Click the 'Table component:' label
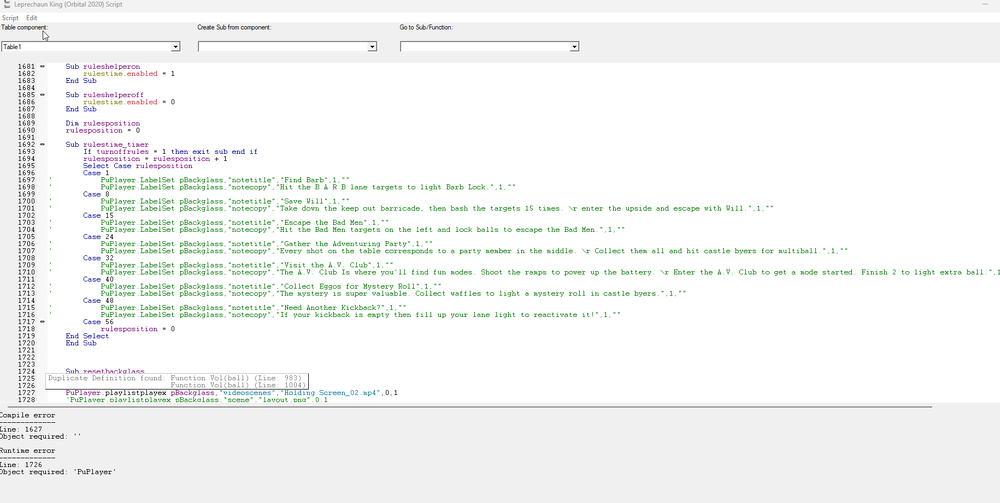This screenshot has width=1000, height=503. (x=24, y=28)
